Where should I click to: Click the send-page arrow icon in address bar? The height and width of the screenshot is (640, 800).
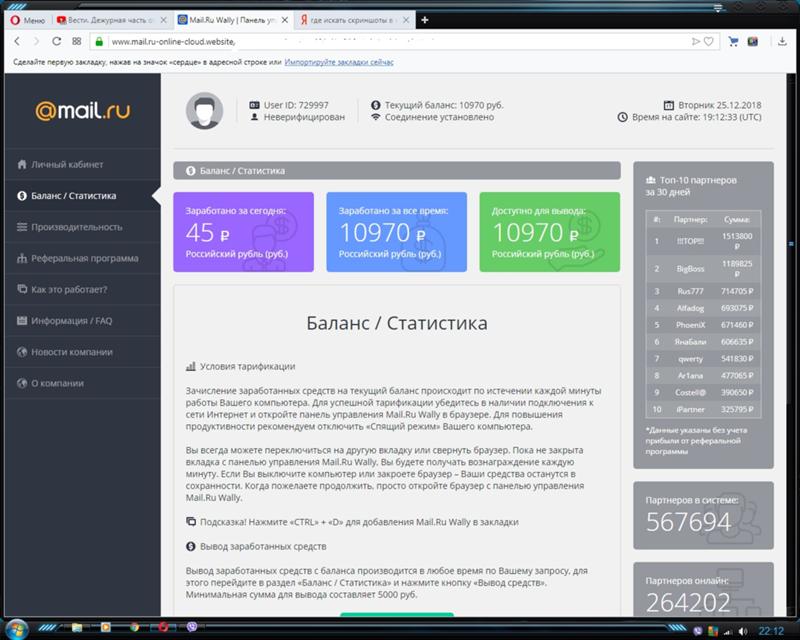click(x=696, y=41)
